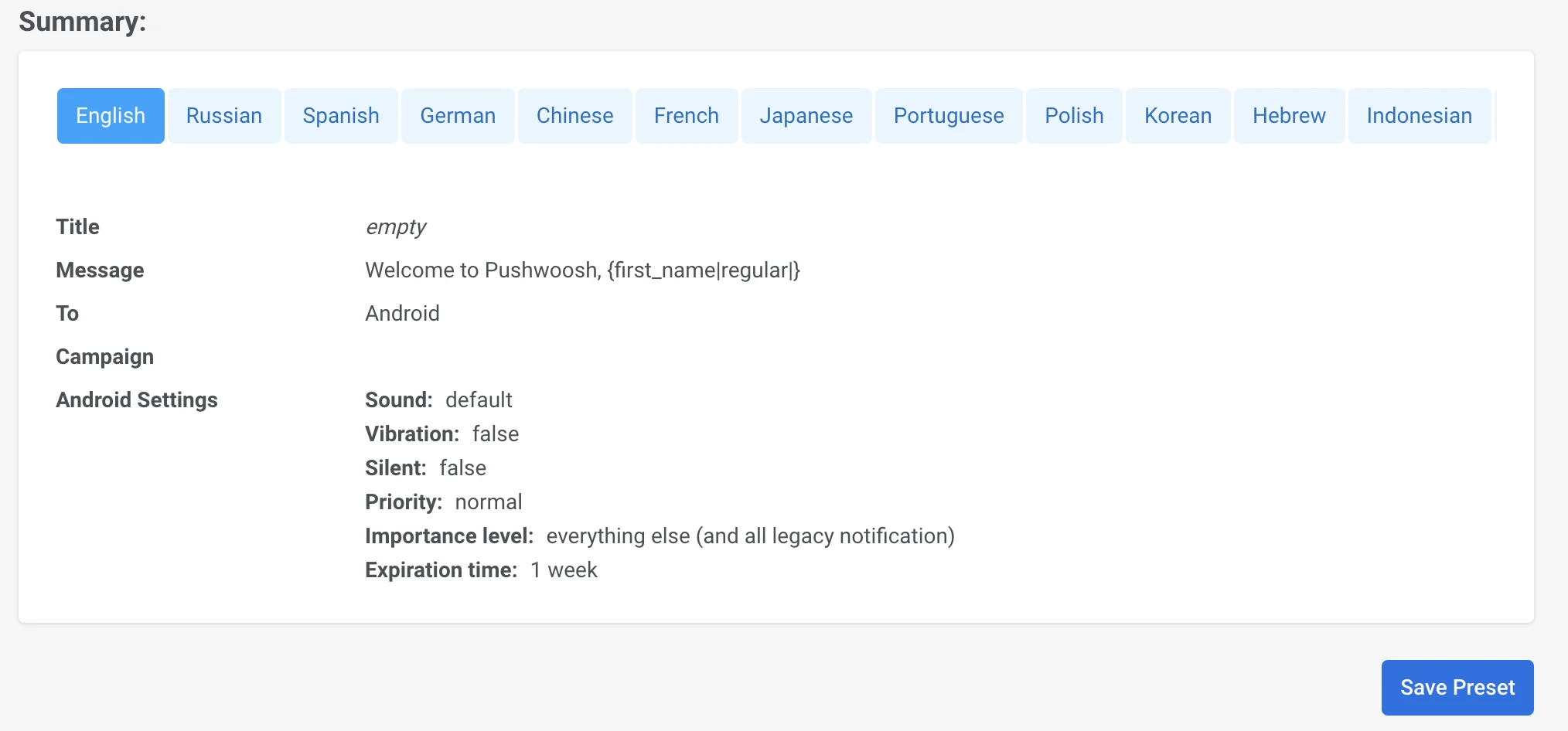Click the Importance level setting value
The height and width of the screenshot is (731, 1568).
point(750,536)
